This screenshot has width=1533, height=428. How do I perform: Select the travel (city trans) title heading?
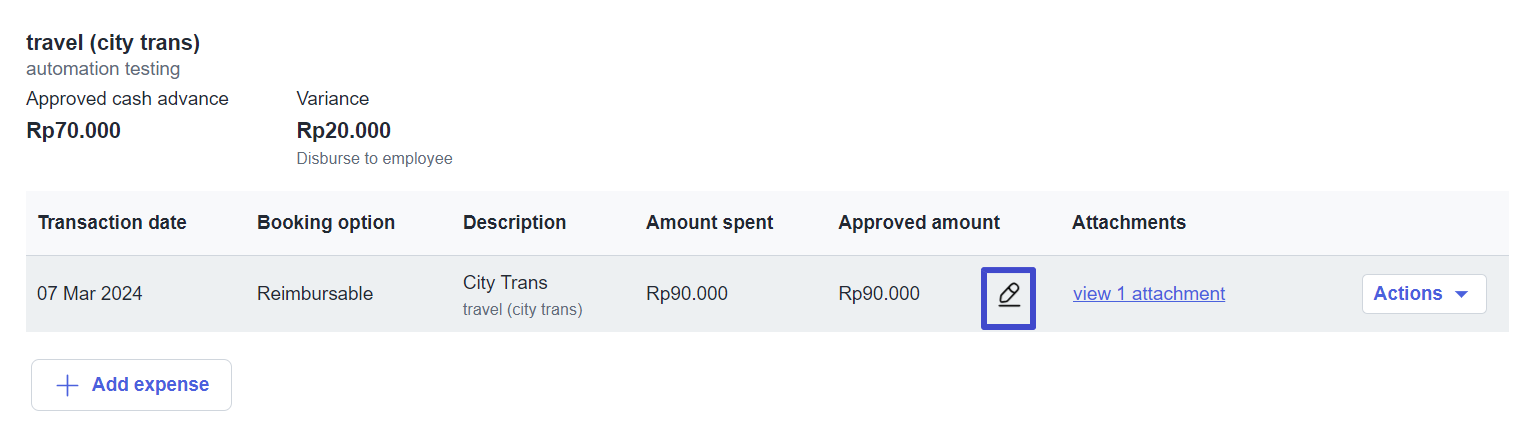point(113,43)
